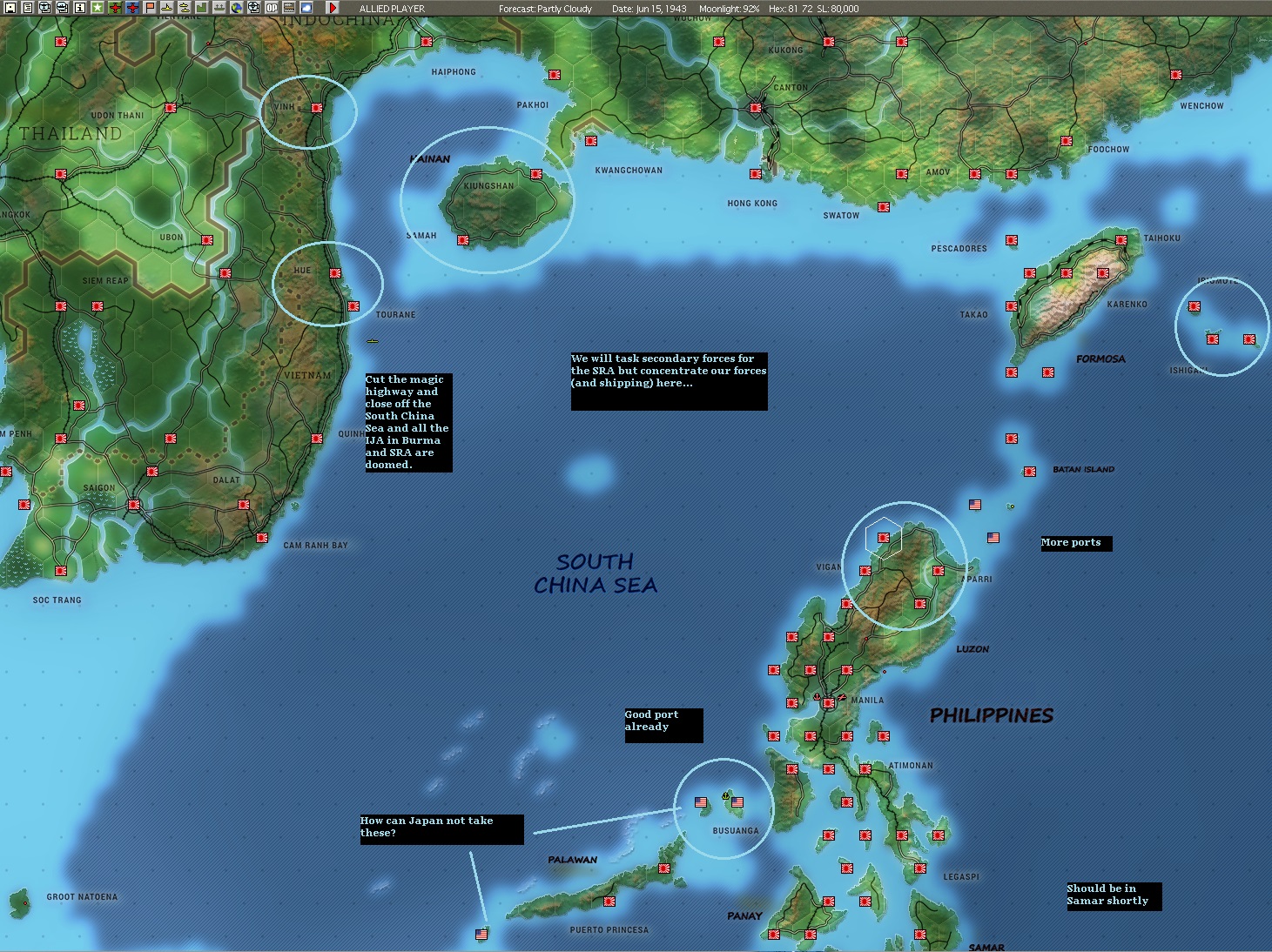This screenshot has height=952, width=1272.
Task: Click the orange flag toolbar icon
Action: (x=150, y=8)
